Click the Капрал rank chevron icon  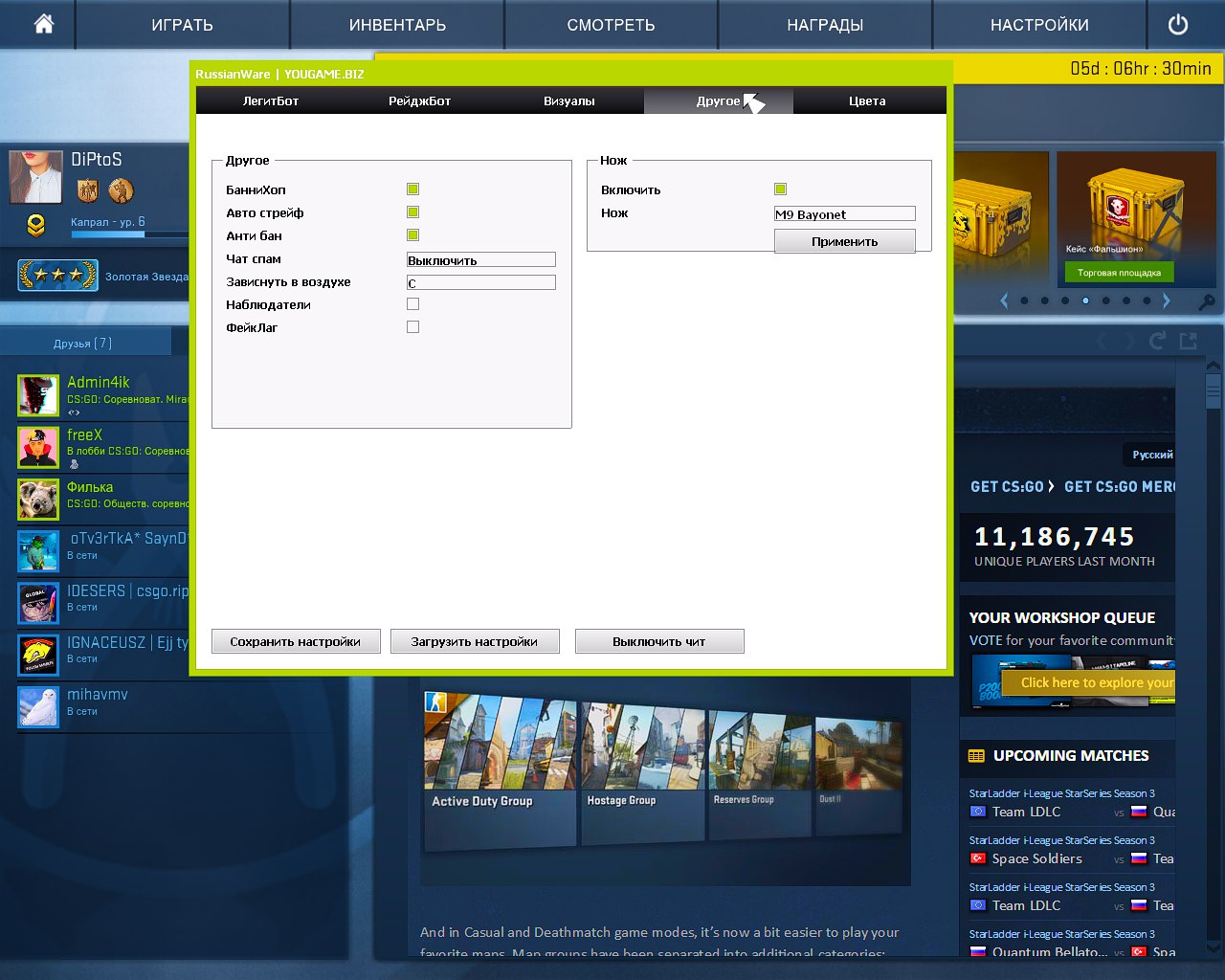click(x=35, y=226)
